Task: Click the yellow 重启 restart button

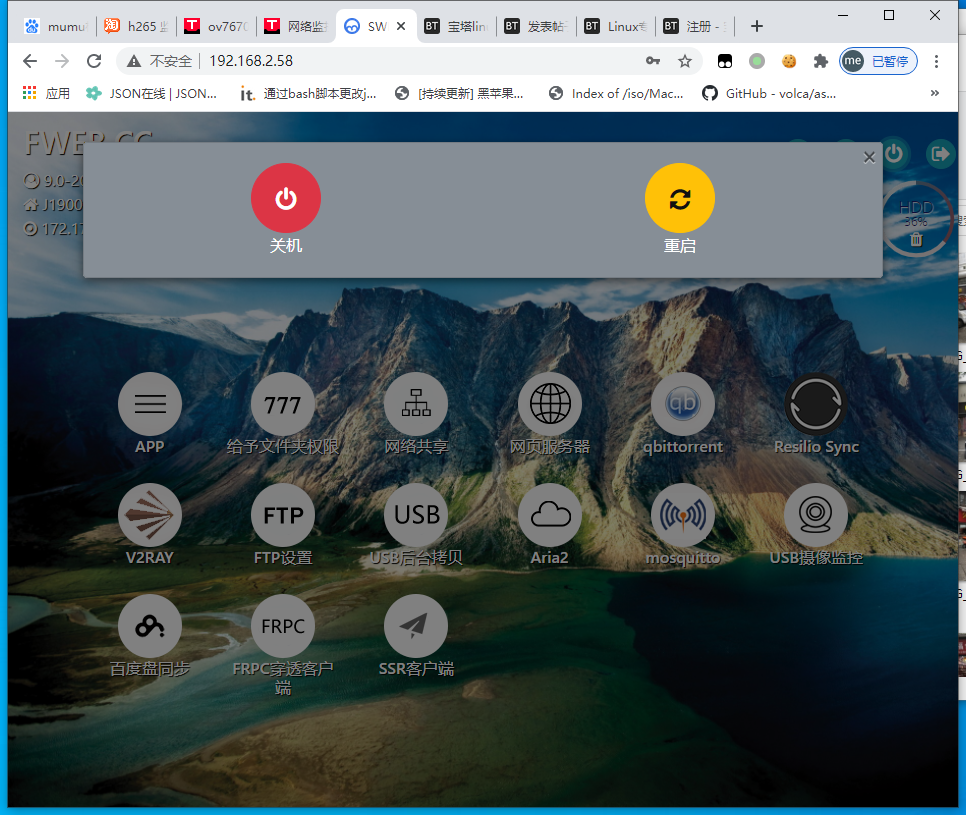Action: (679, 198)
